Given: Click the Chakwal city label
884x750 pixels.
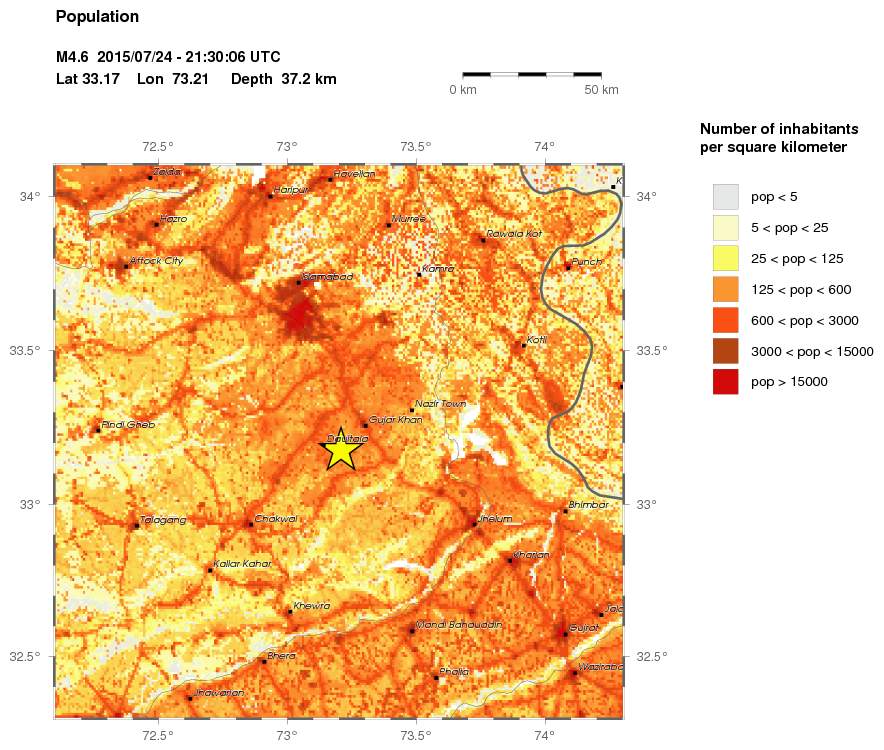Looking at the screenshot, I should click(x=276, y=519).
